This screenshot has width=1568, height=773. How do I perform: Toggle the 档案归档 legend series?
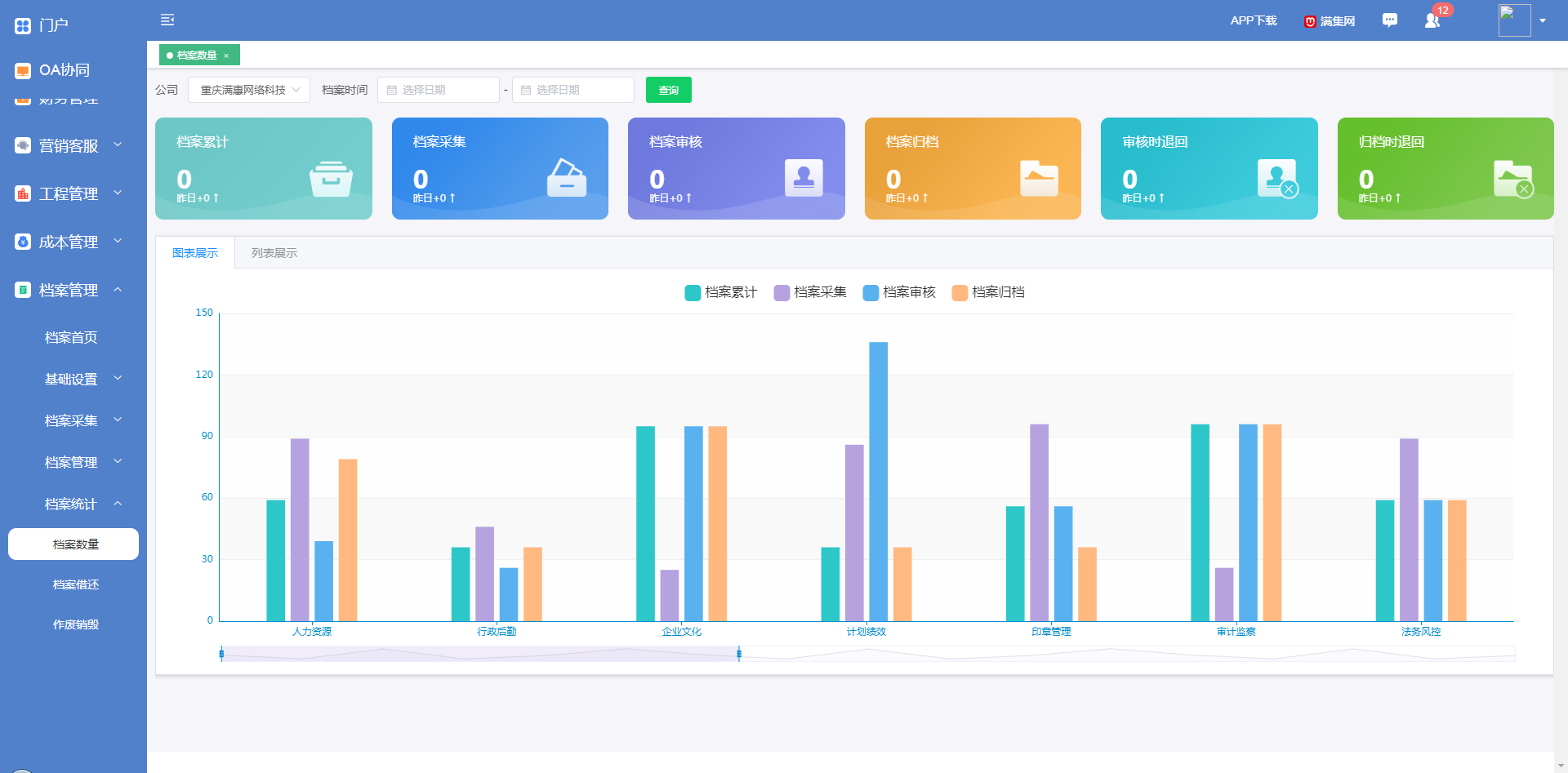coord(988,292)
